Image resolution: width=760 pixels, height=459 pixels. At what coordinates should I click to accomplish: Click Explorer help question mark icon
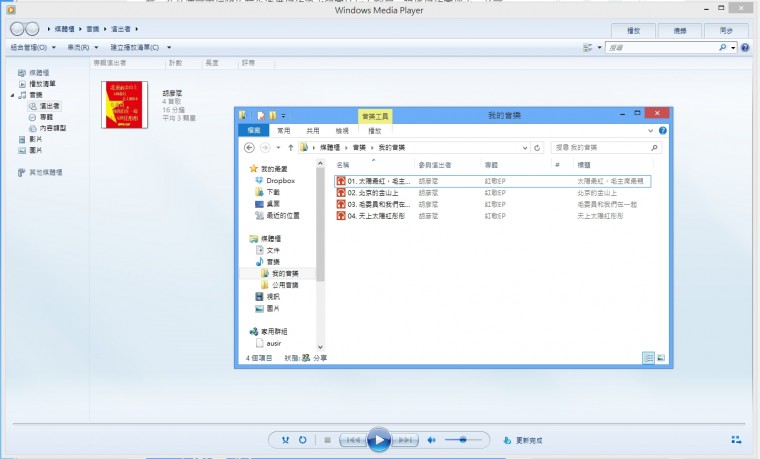[663, 131]
